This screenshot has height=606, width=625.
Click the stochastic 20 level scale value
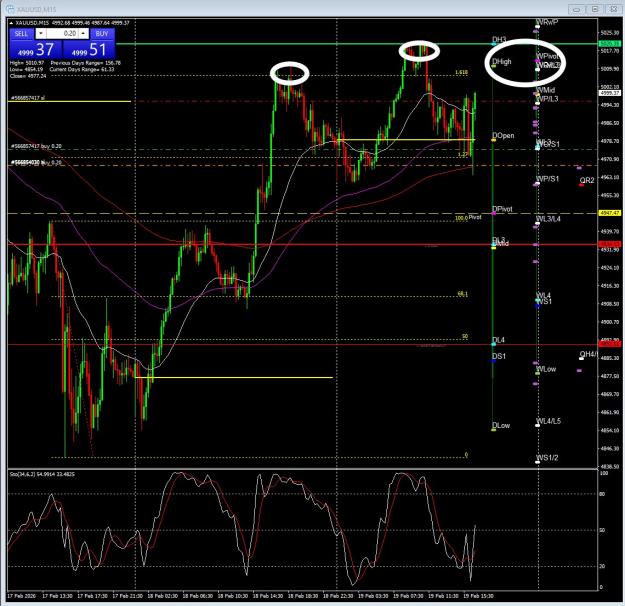coord(602,566)
